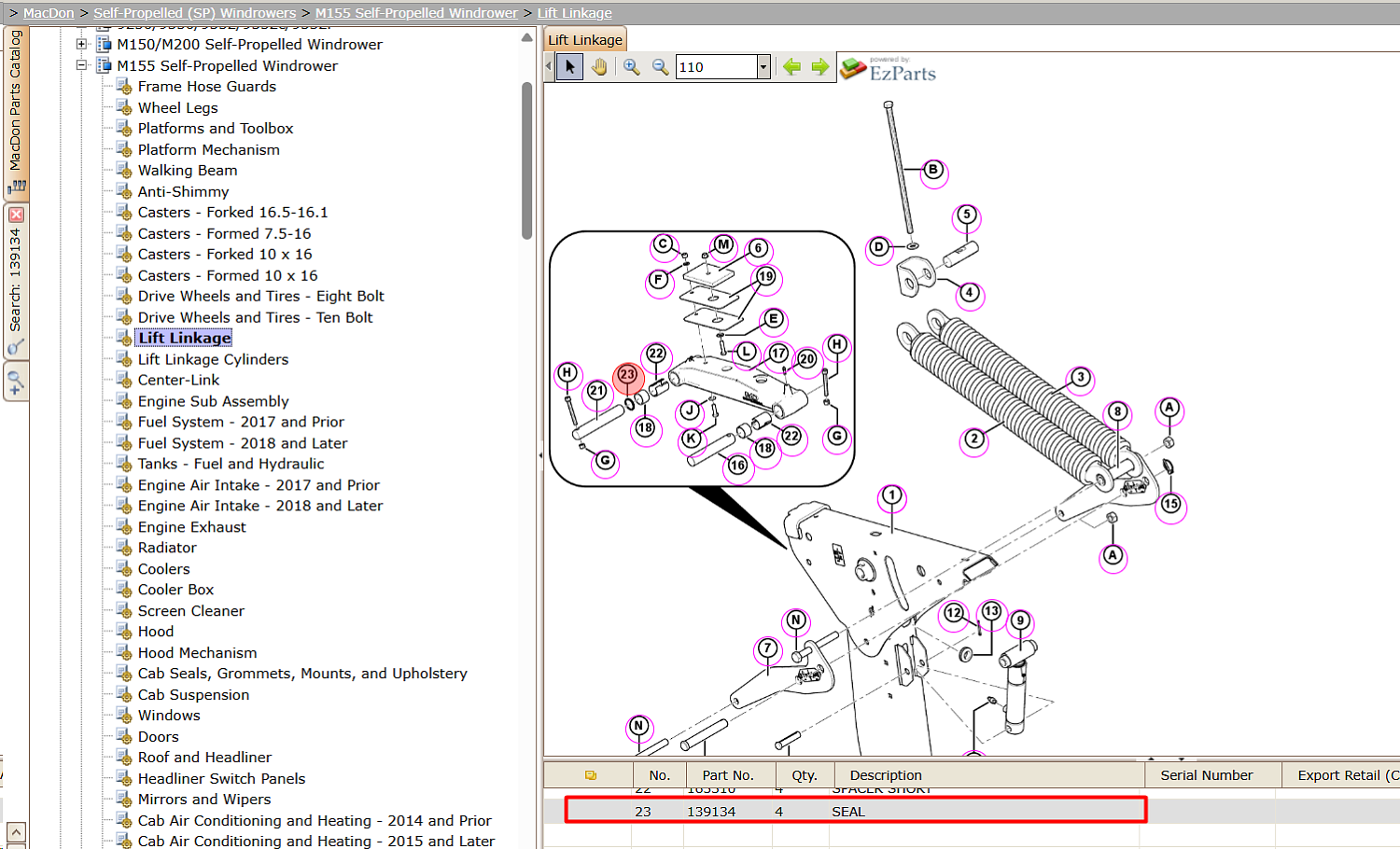
Task: Click callout M in the inset
Action: click(723, 245)
